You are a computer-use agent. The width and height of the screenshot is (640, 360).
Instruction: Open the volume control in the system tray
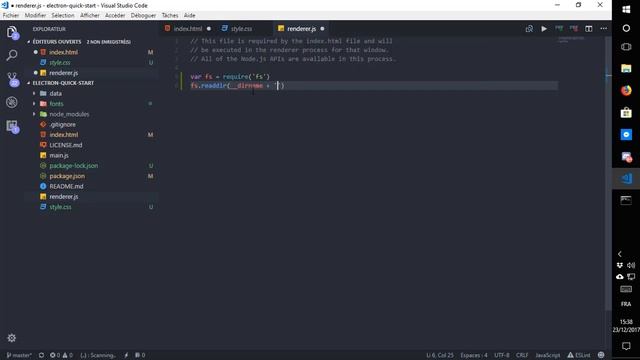(631, 265)
